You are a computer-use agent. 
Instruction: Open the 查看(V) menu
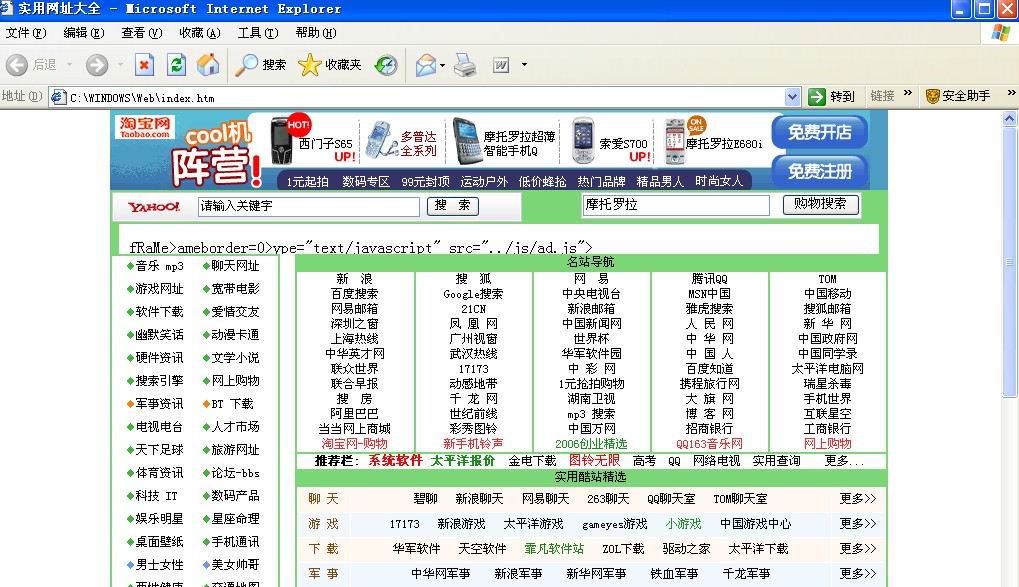pos(142,33)
